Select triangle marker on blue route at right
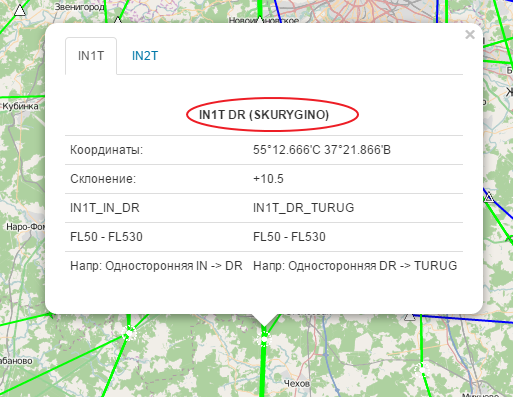 (x=489, y=197)
